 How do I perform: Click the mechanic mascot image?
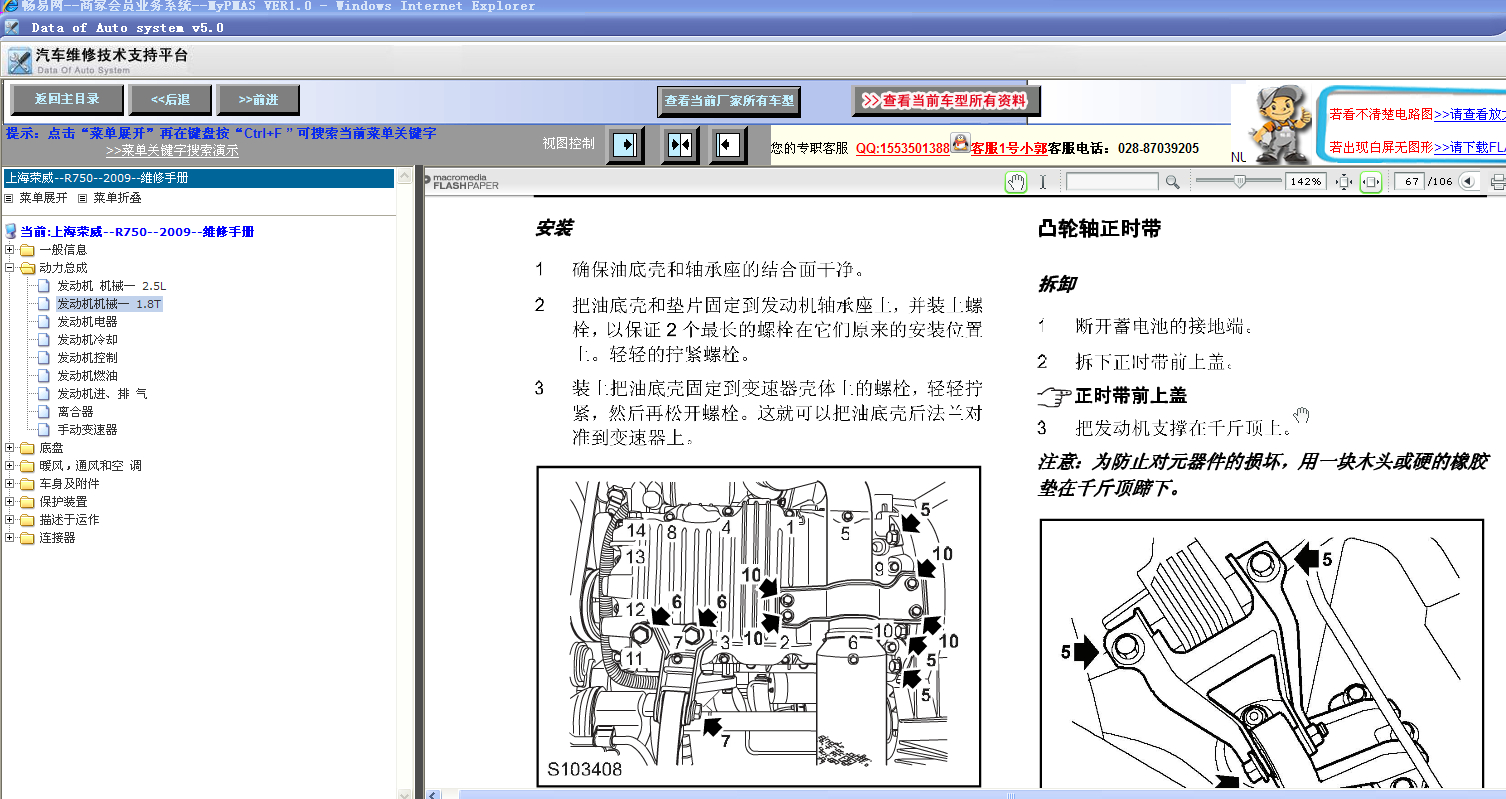point(1280,125)
